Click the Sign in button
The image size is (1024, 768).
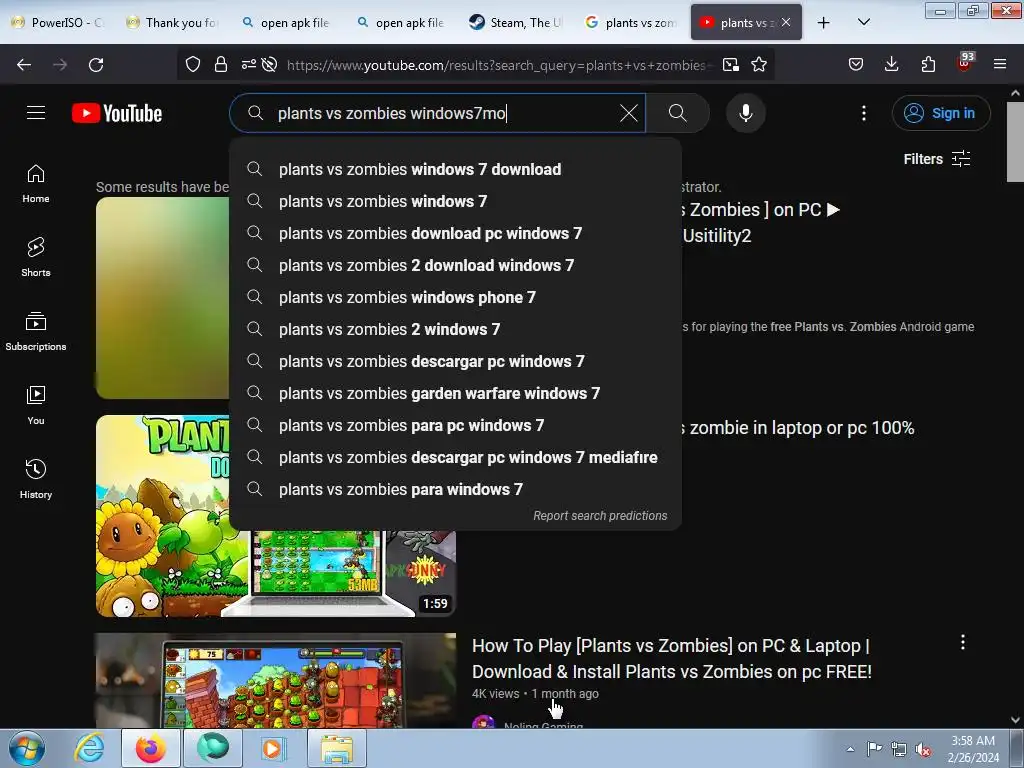[x=940, y=113]
